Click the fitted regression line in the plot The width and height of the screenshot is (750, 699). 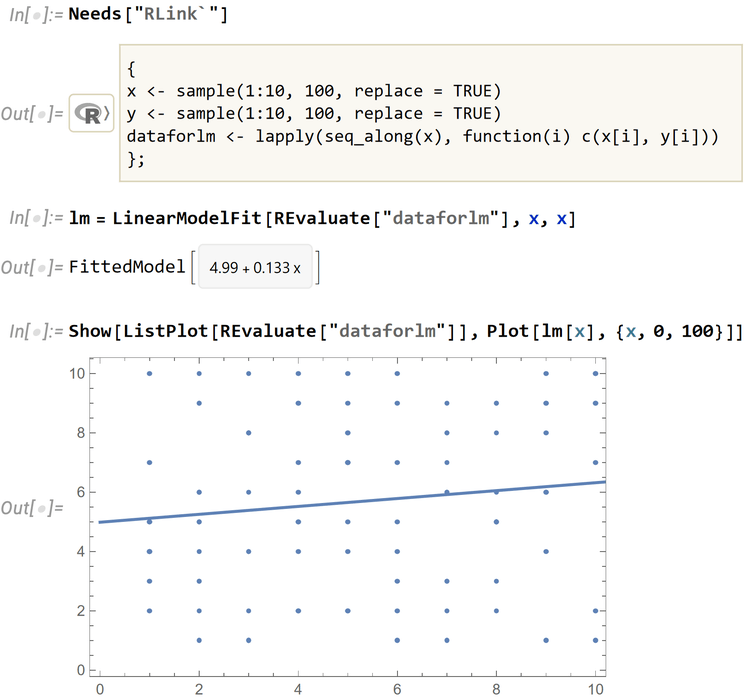[x=352, y=502]
